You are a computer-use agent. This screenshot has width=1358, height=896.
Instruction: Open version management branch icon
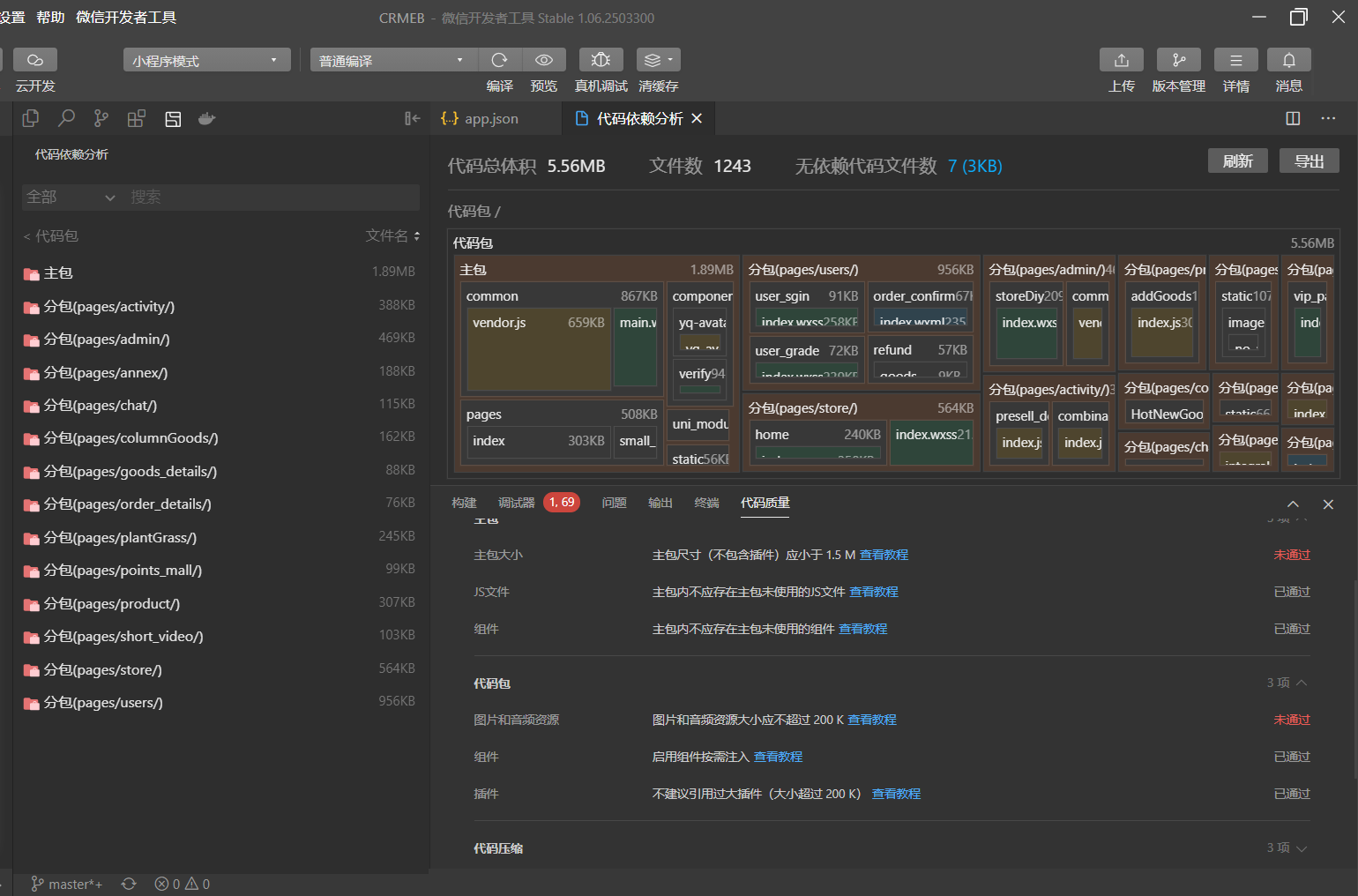tap(1179, 59)
